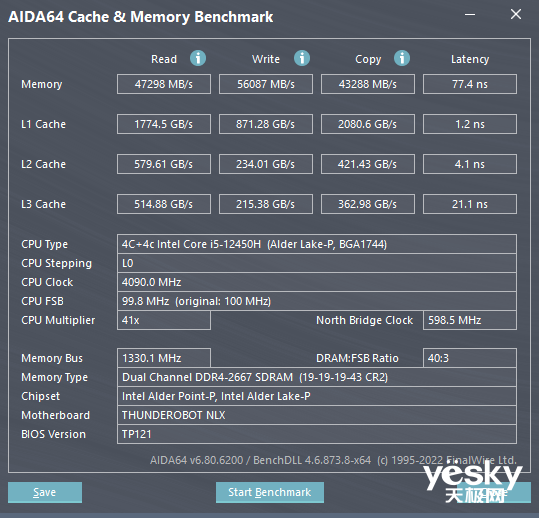The height and width of the screenshot is (518, 539).
Task: Click the L1 Cache row label
Action: [x=43, y=124]
